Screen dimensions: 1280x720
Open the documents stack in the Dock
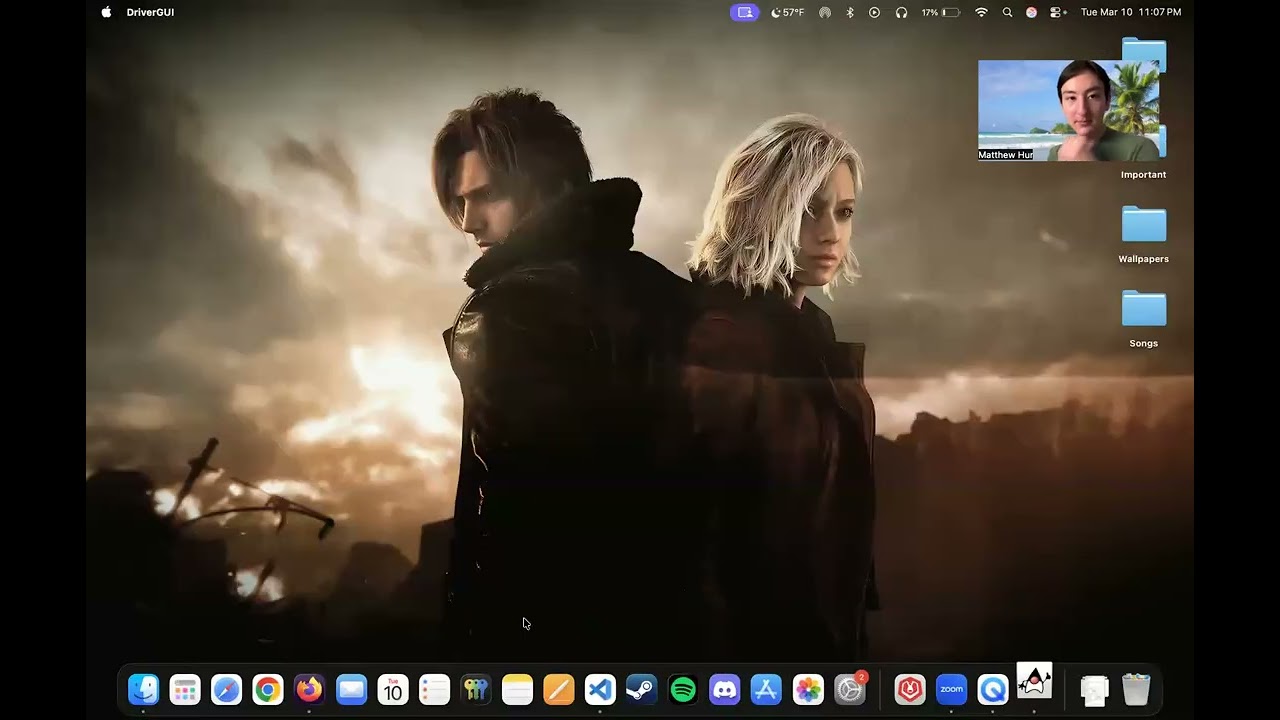click(1095, 689)
